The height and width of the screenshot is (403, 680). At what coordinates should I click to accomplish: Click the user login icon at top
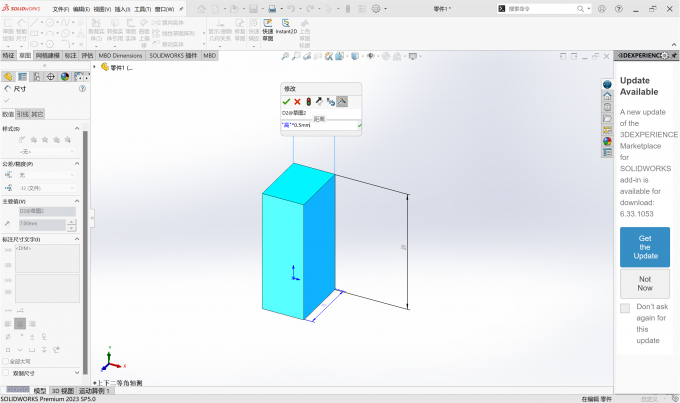[x=602, y=9]
